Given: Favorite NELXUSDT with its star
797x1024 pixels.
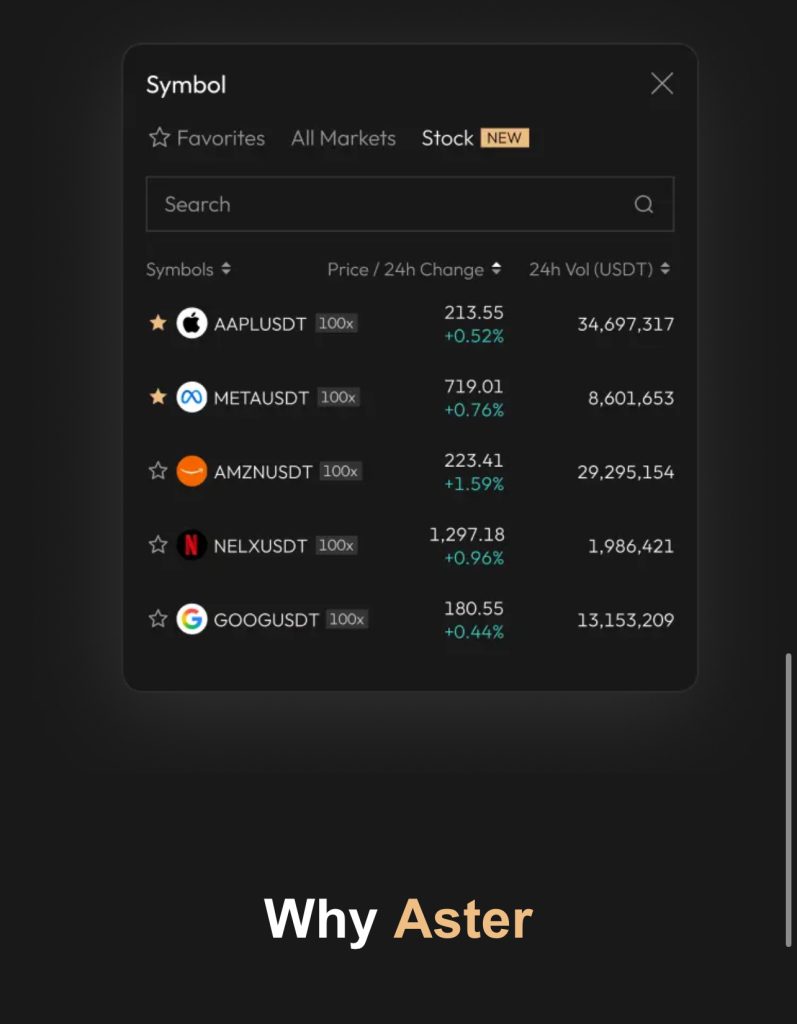Looking at the screenshot, I should point(158,545).
